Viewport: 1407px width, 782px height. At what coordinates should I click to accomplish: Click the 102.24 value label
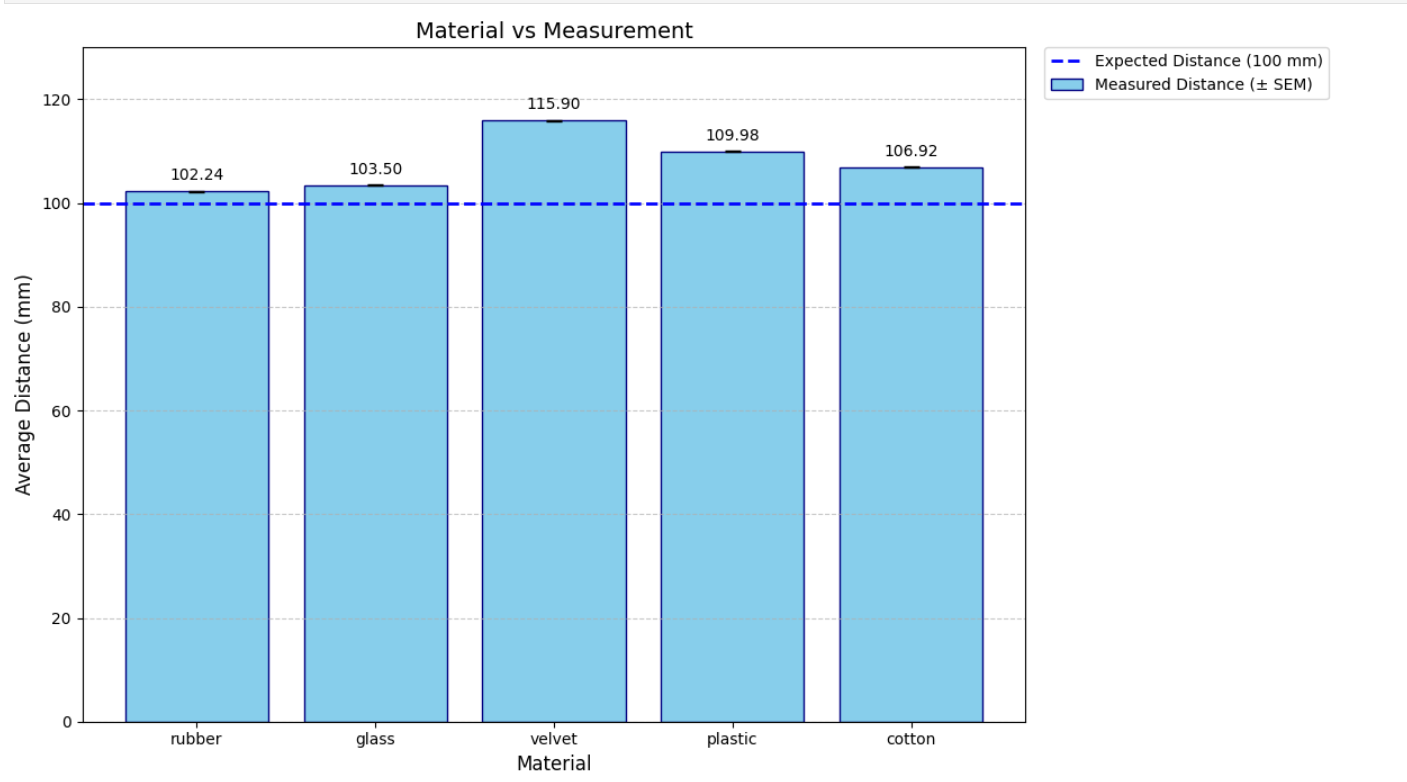pos(197,175)
